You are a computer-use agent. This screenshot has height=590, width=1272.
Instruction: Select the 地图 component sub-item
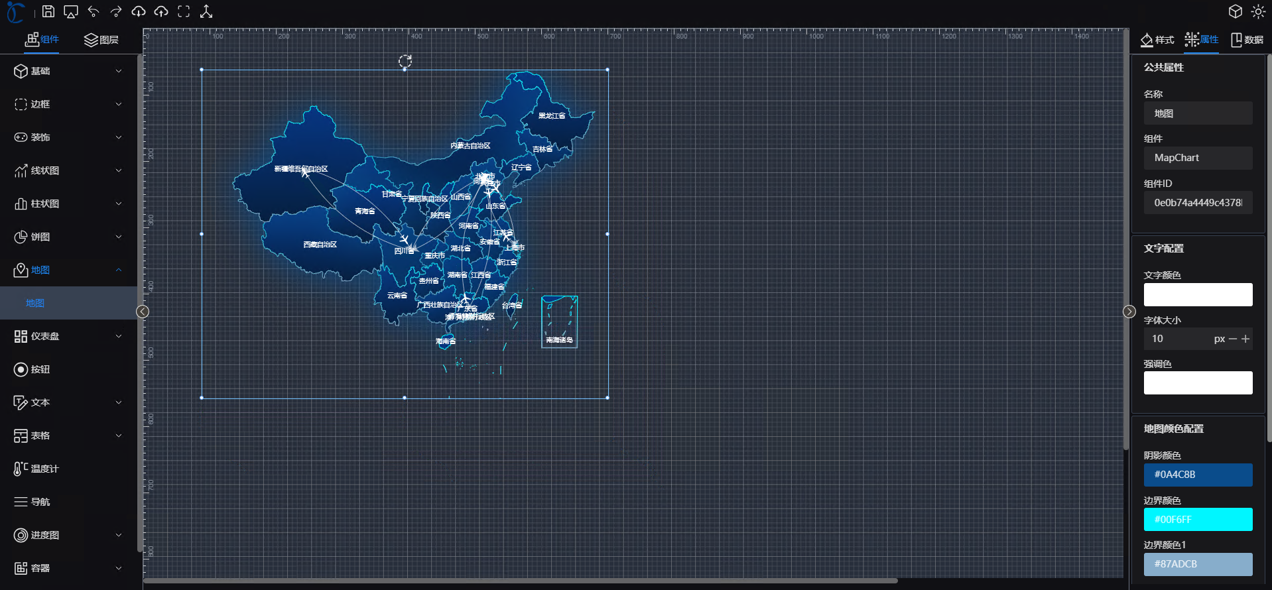tap(36, 303)
